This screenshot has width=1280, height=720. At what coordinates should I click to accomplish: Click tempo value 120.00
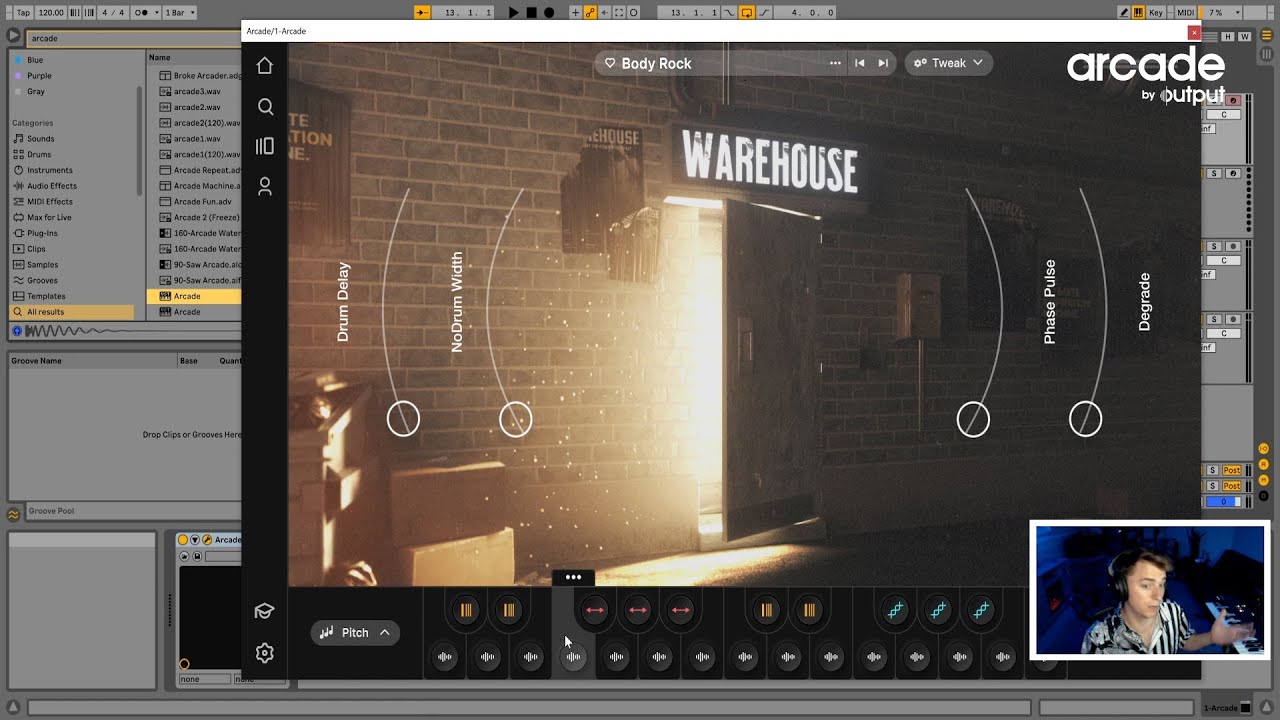pos(50,12)
